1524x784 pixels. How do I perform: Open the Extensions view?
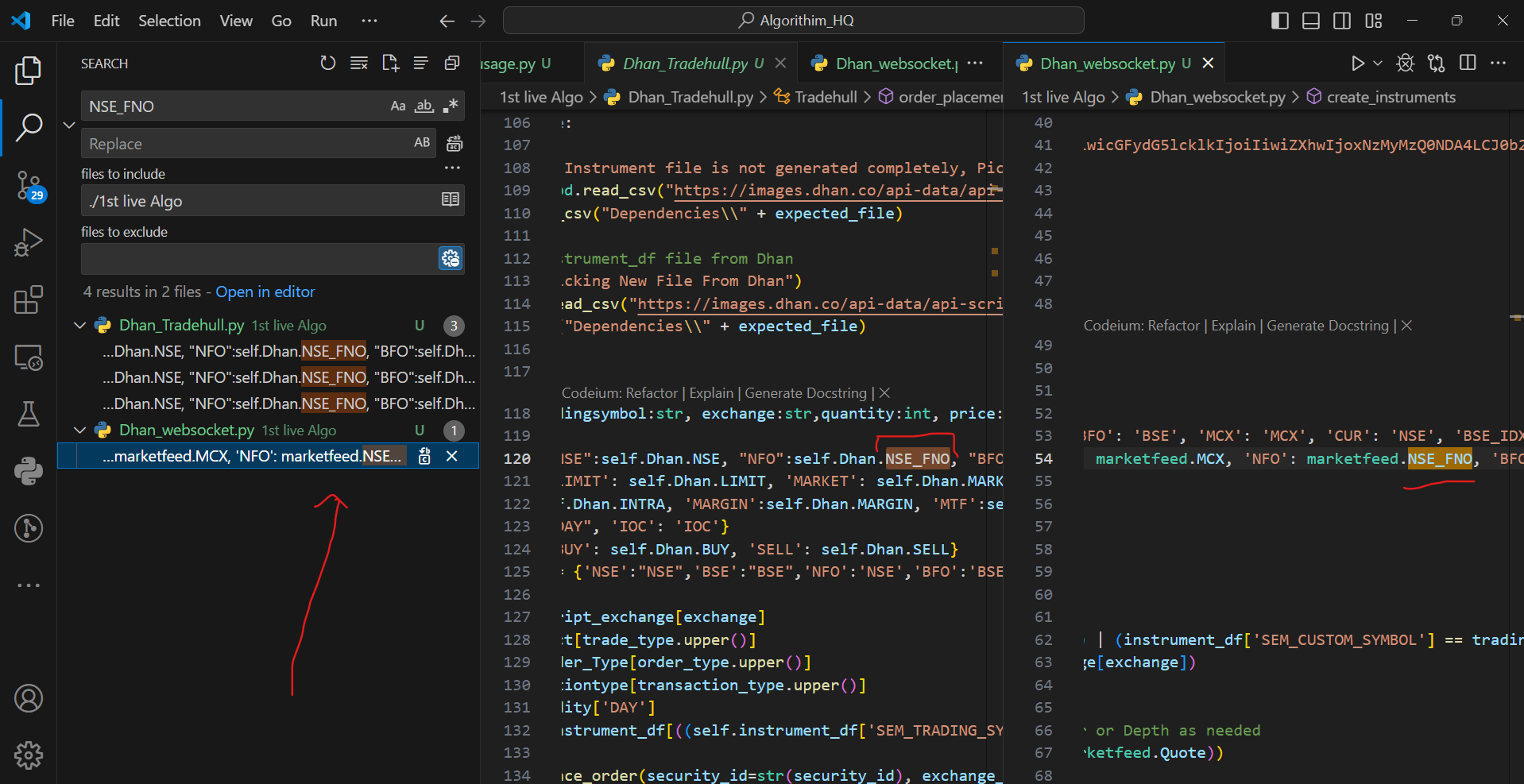click(x=29, y=299)
